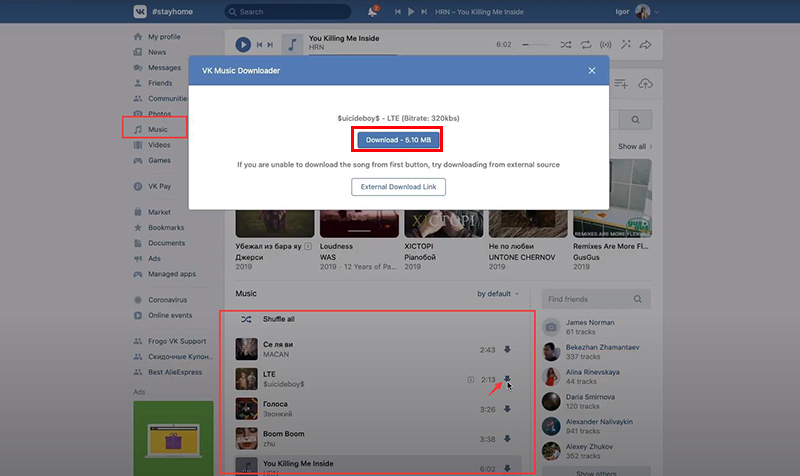Click External Download Link button

click(x=398, y=187)
